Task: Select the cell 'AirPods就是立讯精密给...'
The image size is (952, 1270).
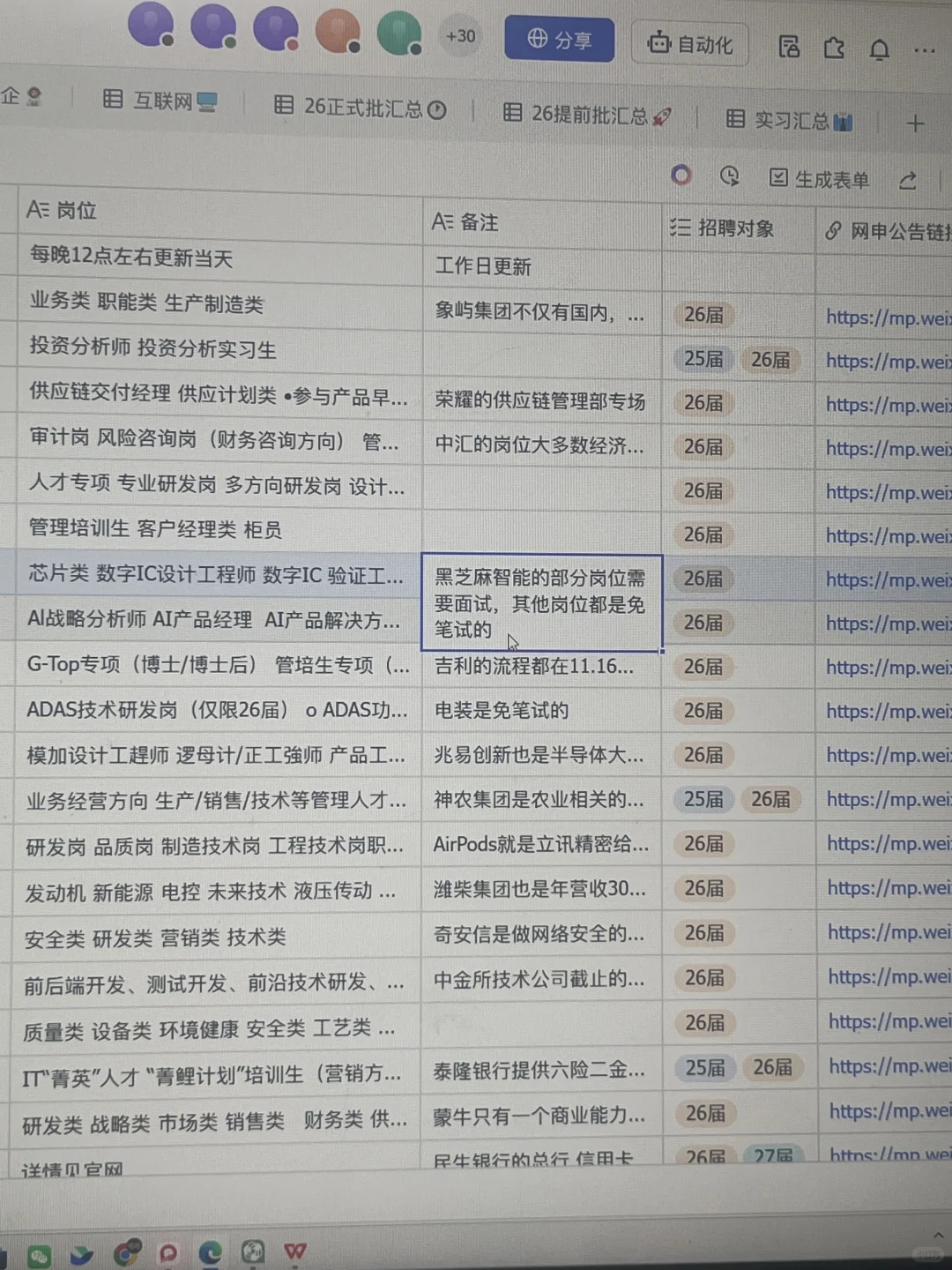Action: [x=541, y=845]
